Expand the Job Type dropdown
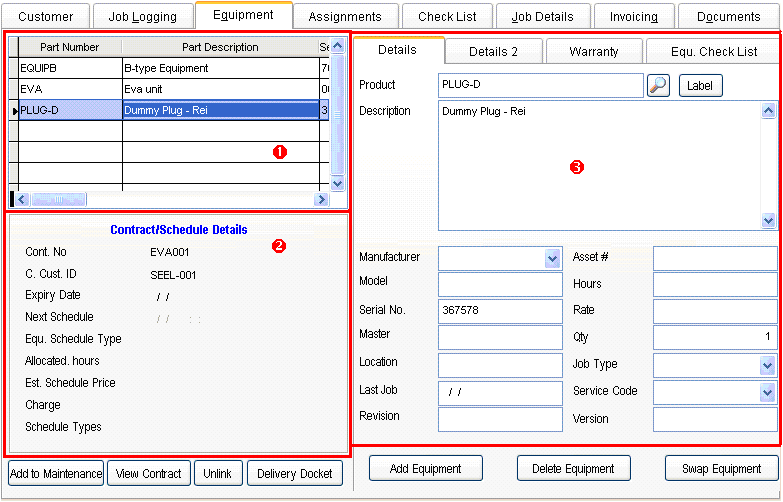Viewport: 783px width, 502px height. pos(767,366)
